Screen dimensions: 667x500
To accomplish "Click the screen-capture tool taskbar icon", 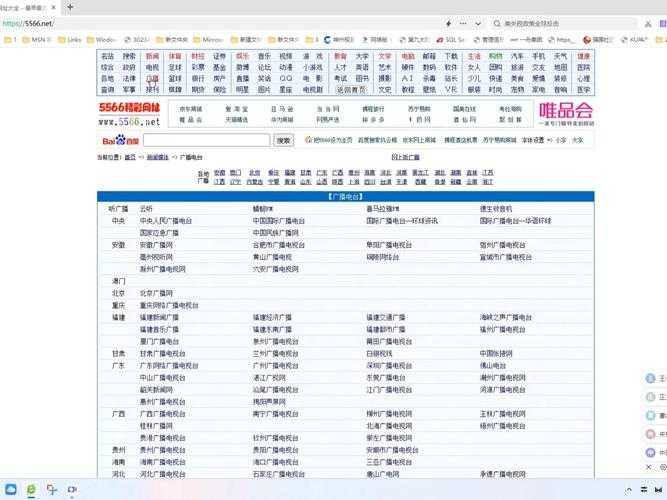I will pos(52,489).
